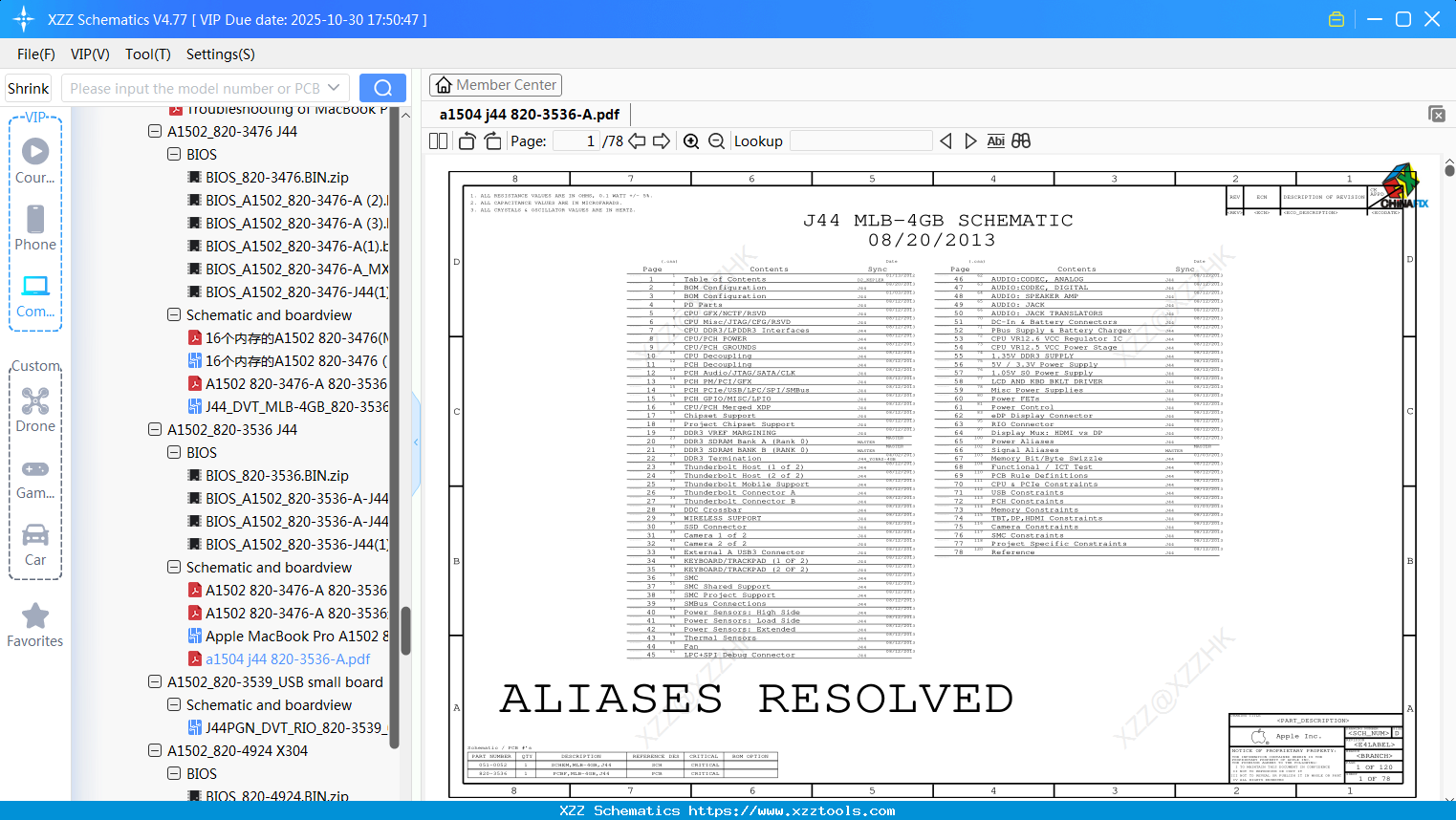This screenshot has height=820, width=1456.
Task: Toggle the two-page split view icon
Action: click(x=438, y=141)
